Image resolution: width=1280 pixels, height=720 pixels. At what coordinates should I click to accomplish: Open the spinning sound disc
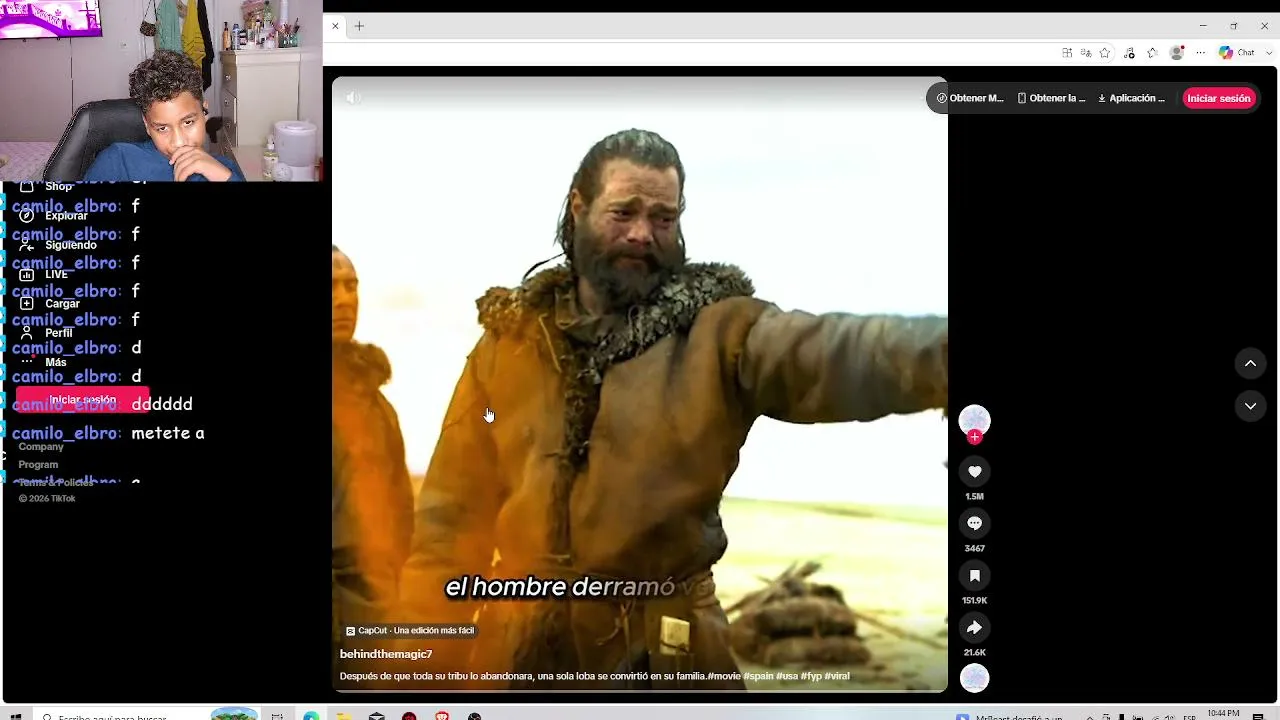click(x=974, y=678)
